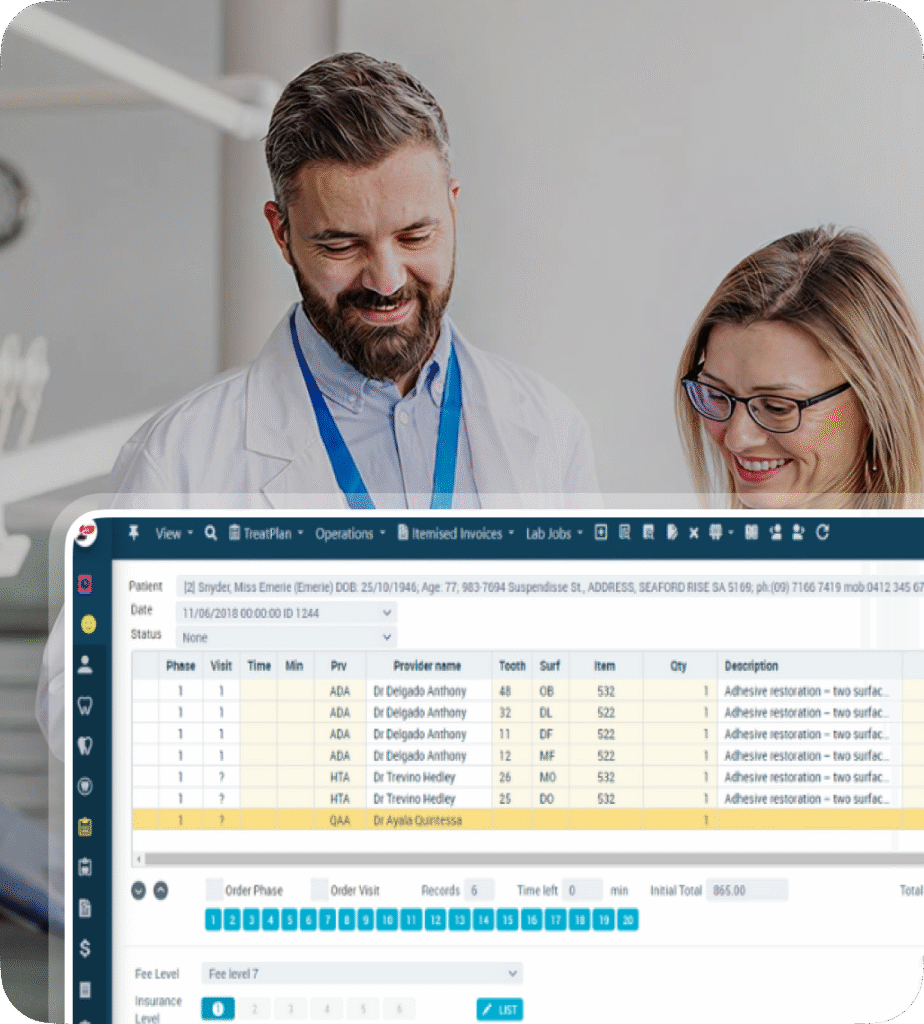
Task: Open the Date dropdown list
Action: 387,612
